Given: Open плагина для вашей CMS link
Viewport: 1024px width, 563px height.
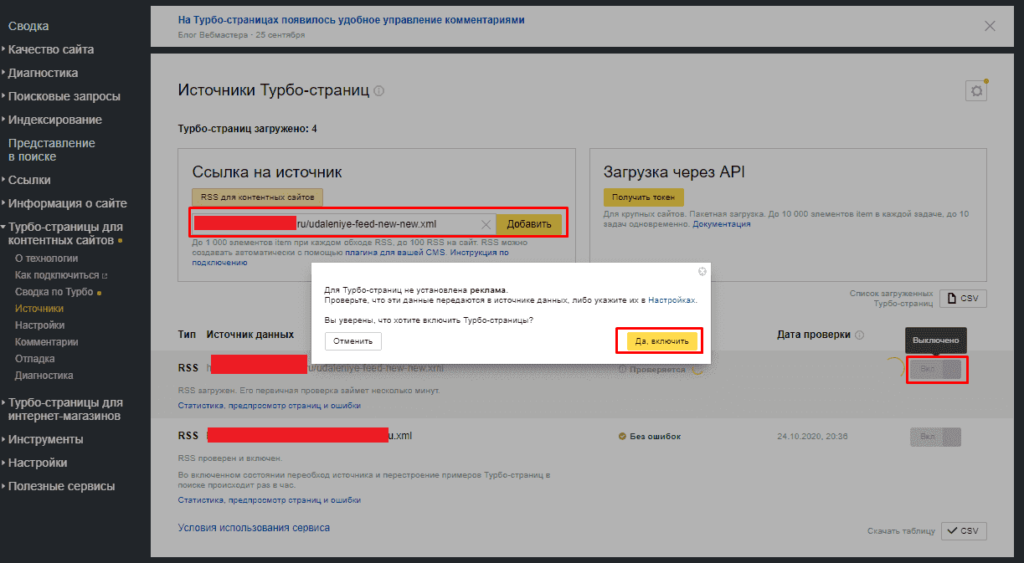Looking at the screenshot, I should click(x=395, y=252).
